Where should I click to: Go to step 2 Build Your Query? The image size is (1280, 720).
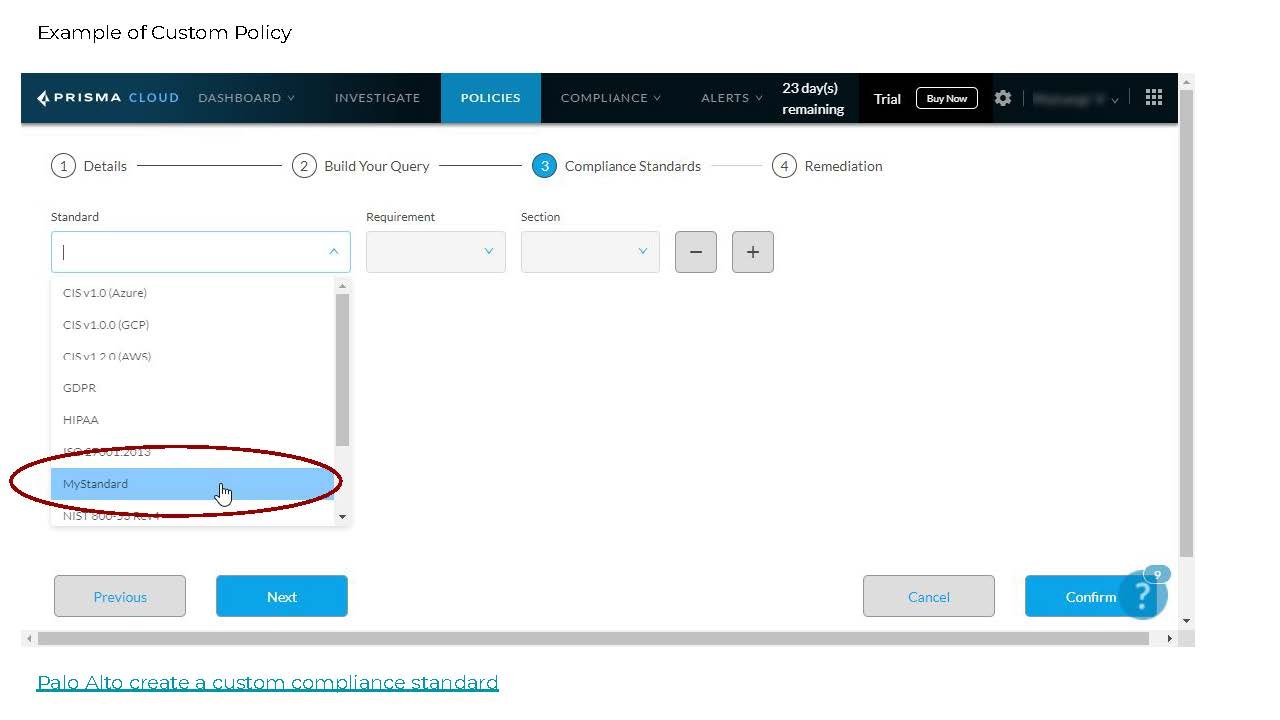361,166
